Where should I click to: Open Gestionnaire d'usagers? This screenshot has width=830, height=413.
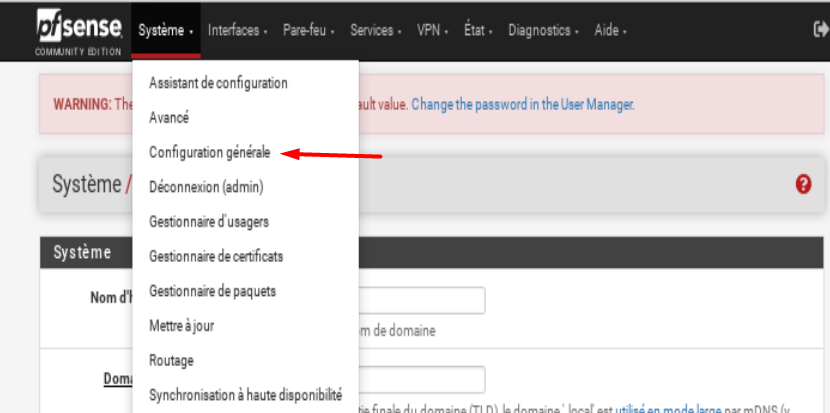pyautogui.click(x=208, y=221)
